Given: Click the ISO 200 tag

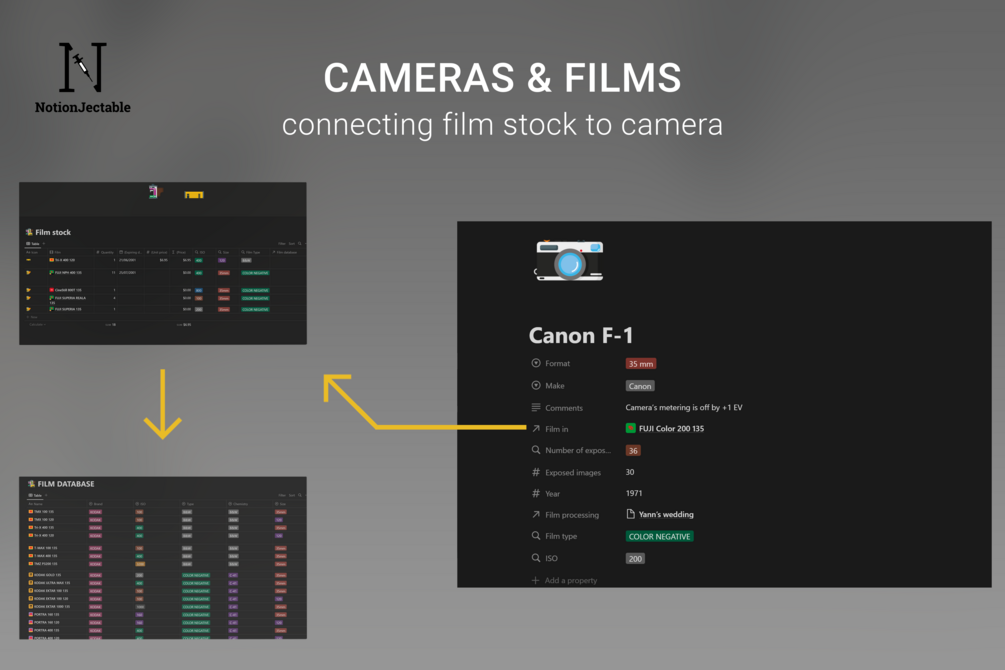Looking at the screenshot, I should coord(635,558).
